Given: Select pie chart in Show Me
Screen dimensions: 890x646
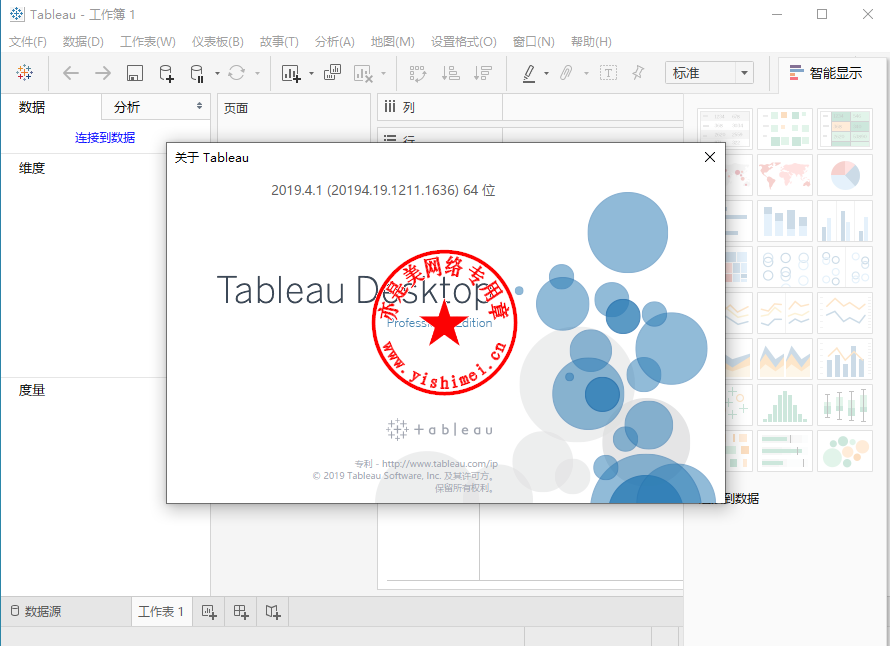Looking at the screenshot, I should click(845, 175).
